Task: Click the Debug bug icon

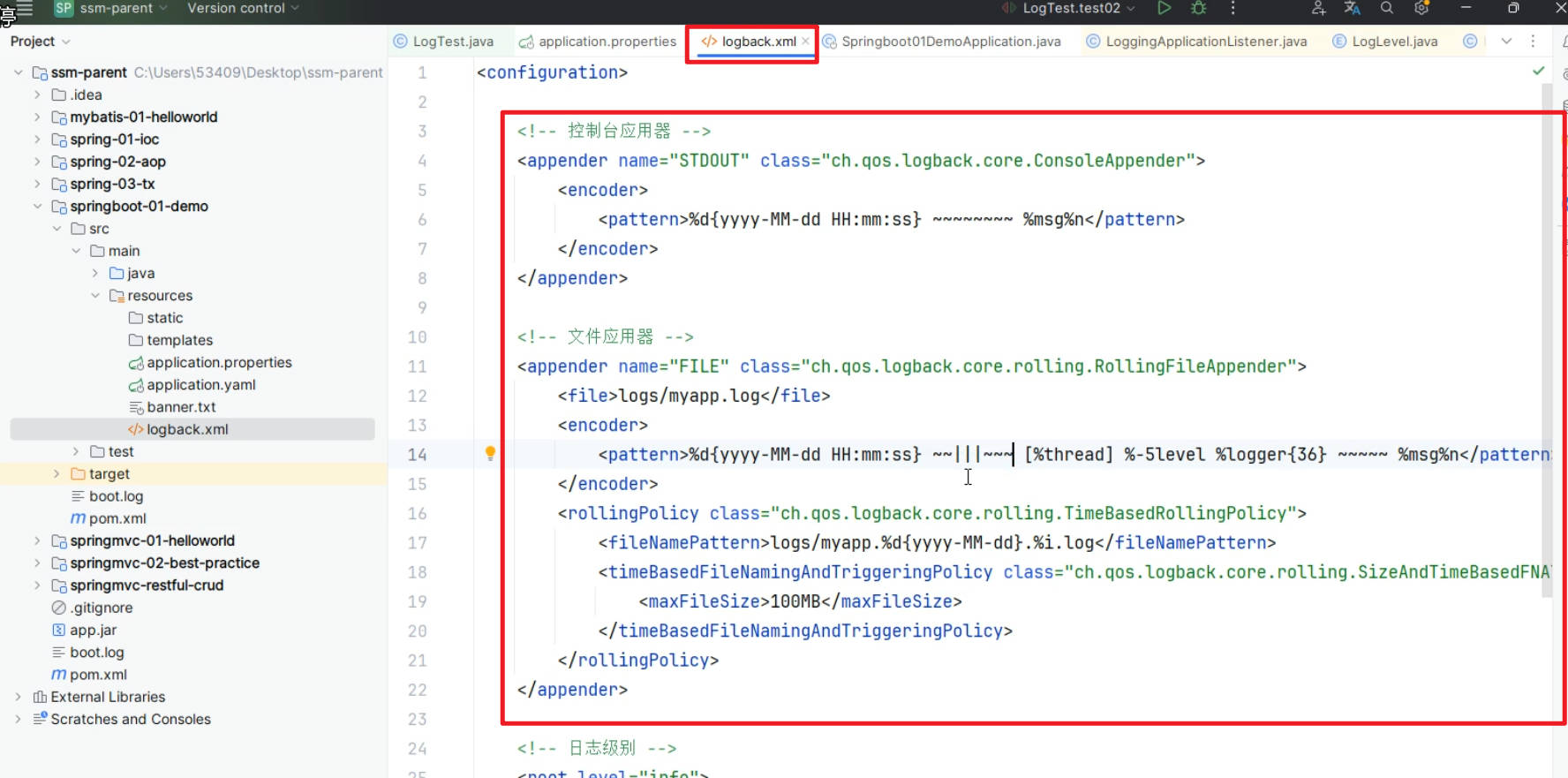Action: (1198, 8)
